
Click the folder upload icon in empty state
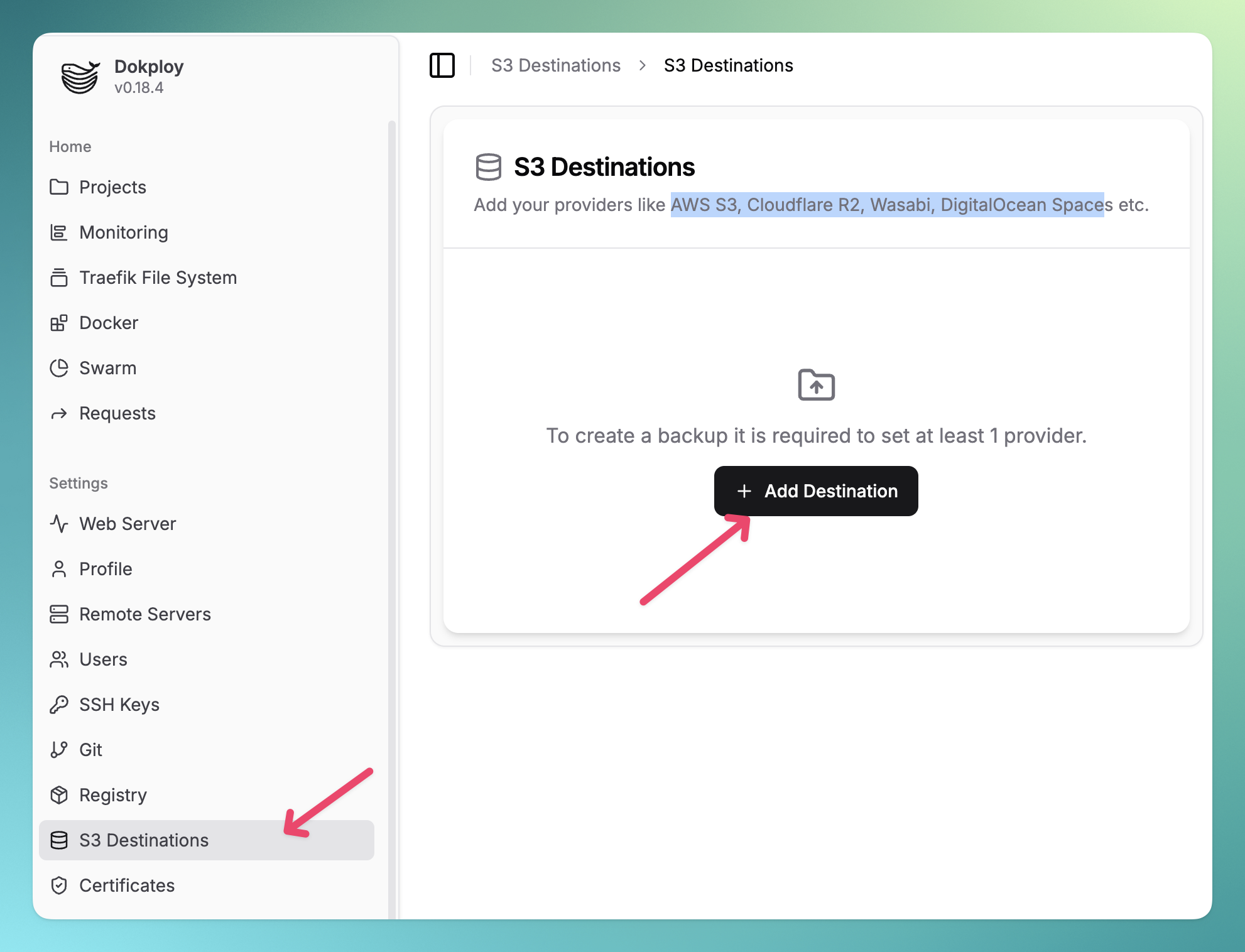click(x=816, y=384)
